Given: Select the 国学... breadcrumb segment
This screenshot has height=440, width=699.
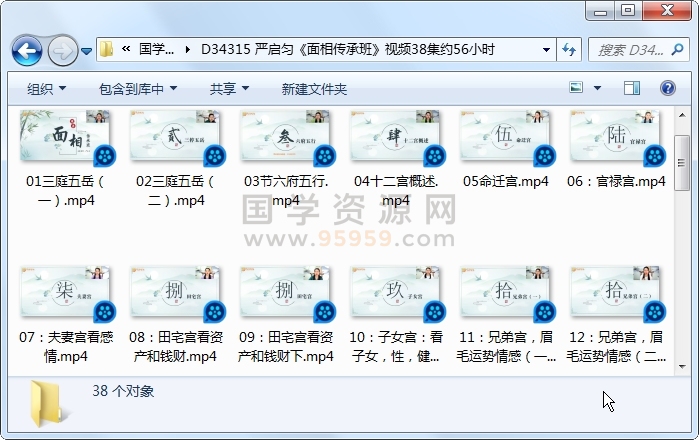Looking at the screenshot, I should point(156,49).
